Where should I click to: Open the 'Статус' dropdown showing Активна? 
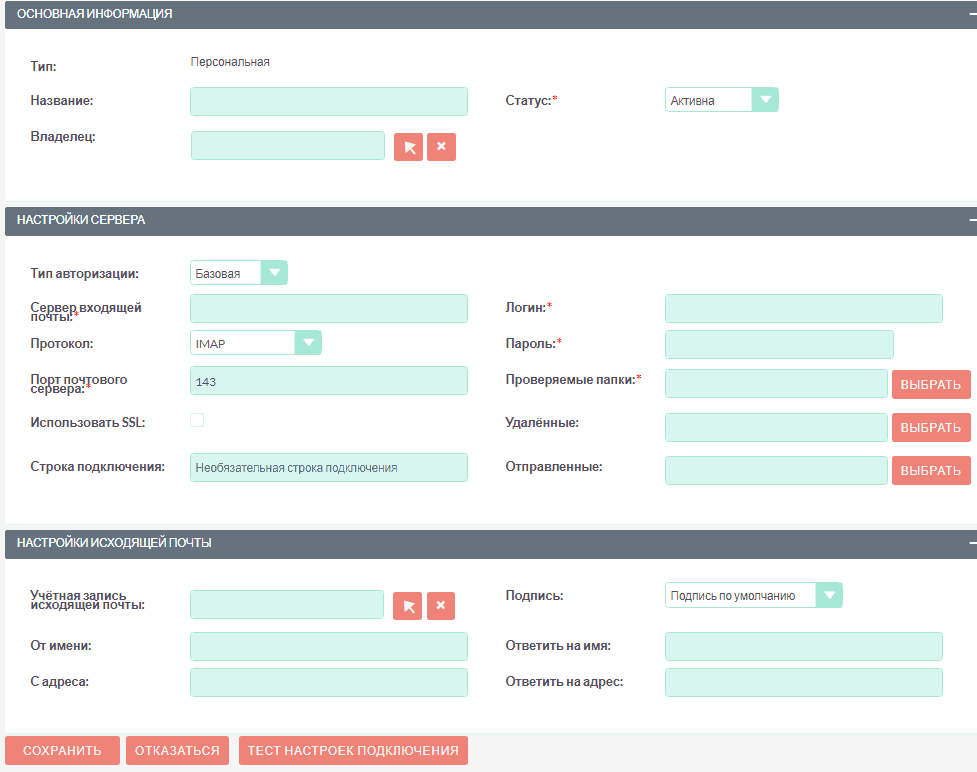(721, 100)
